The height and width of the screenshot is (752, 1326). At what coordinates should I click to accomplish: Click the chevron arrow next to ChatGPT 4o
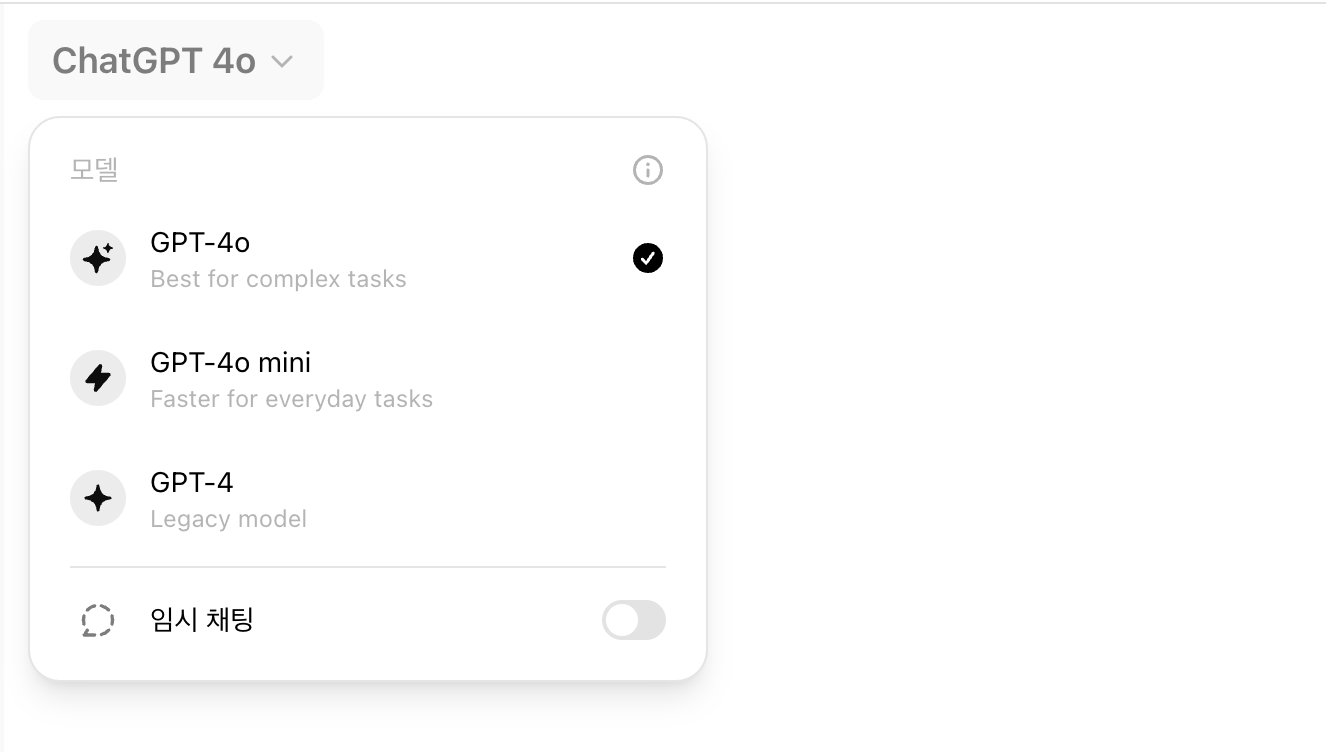[283, 62]
